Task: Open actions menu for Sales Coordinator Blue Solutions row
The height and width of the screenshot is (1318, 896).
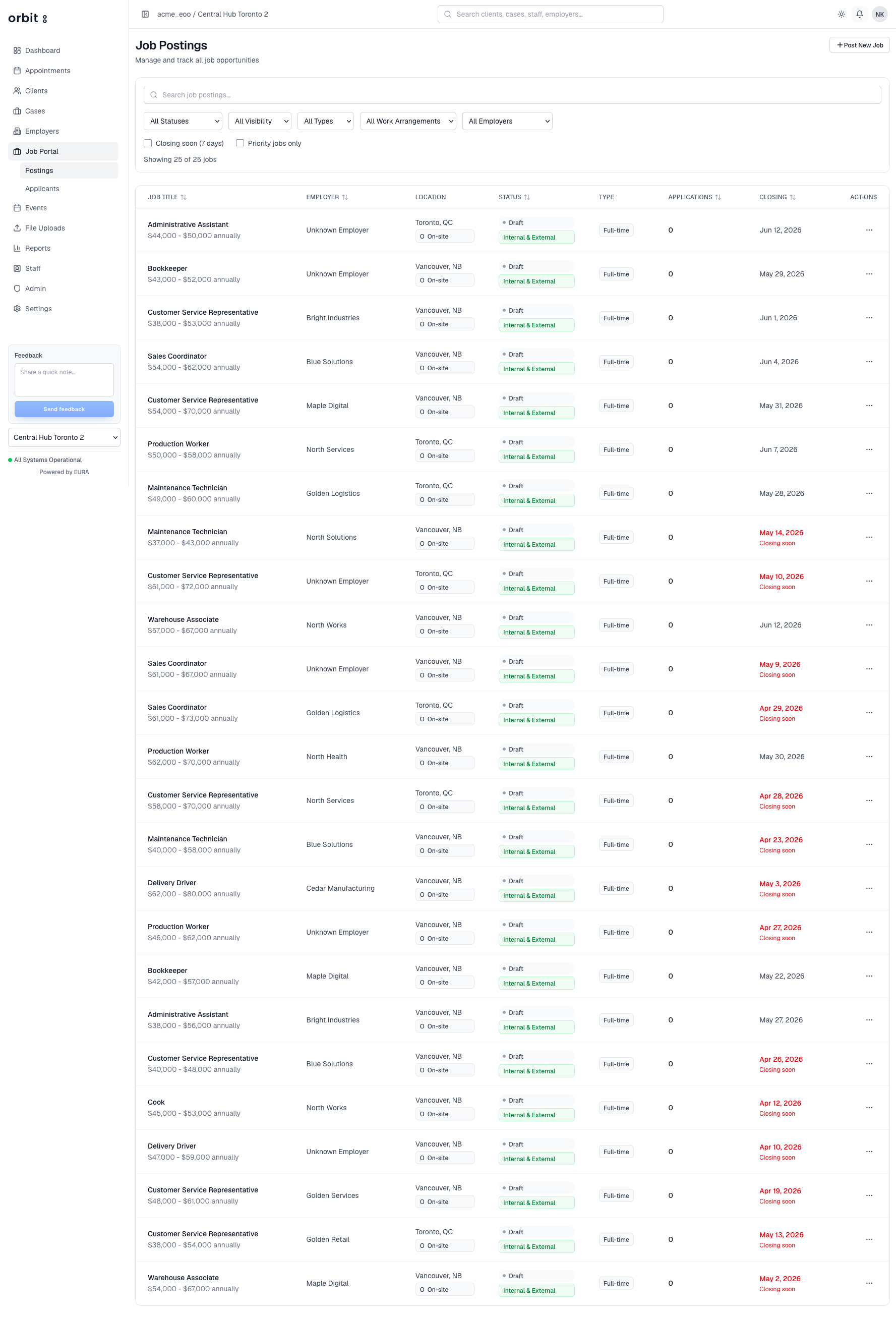Action: [x=869, y=362]
